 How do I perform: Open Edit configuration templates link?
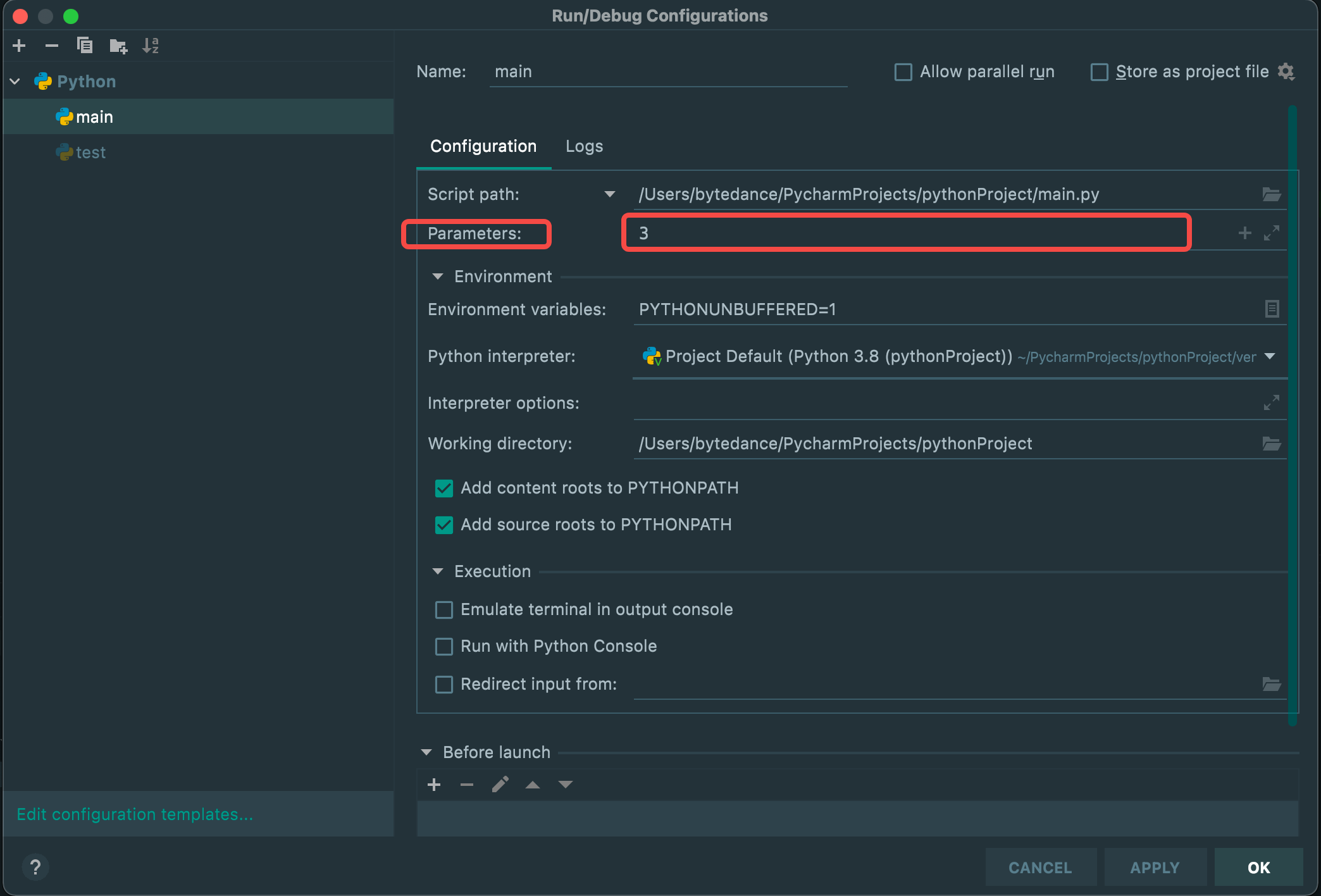click(135, 814)
